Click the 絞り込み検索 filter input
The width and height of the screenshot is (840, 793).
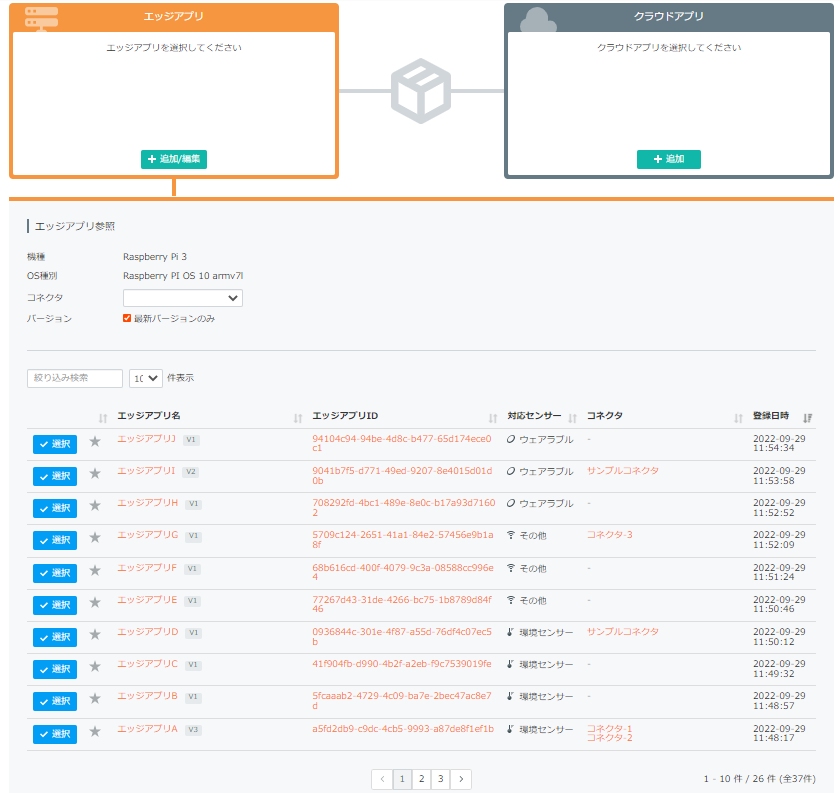(x=74, y=378)
